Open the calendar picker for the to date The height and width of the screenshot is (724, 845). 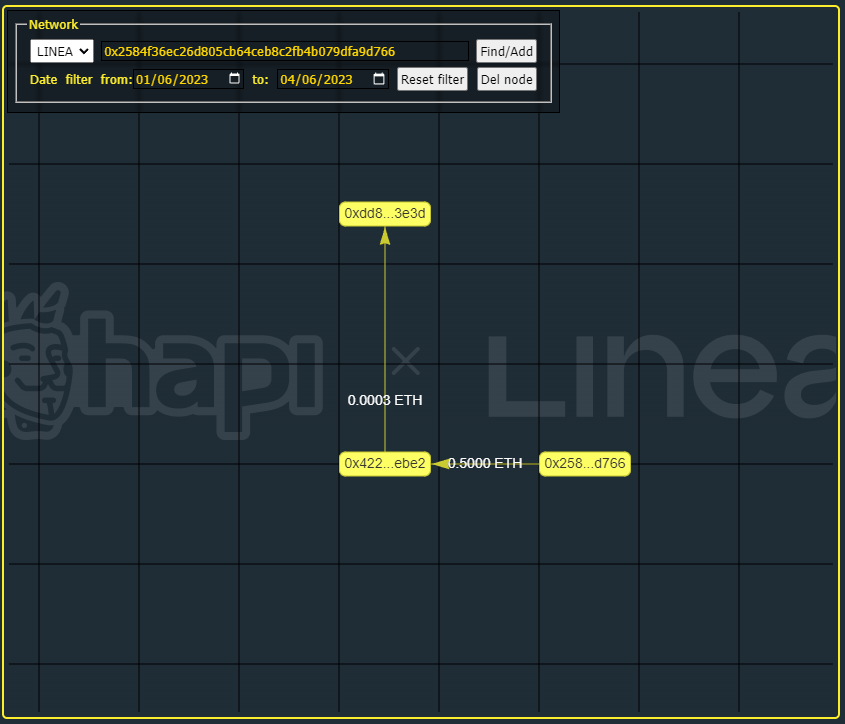click(379, 79)
